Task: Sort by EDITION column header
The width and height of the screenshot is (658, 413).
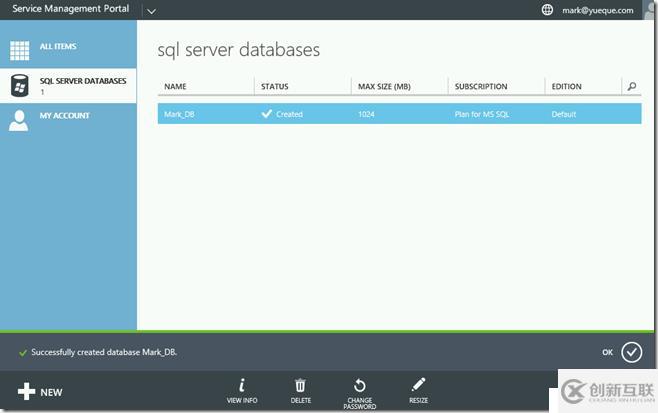Action: click(567, 86)
